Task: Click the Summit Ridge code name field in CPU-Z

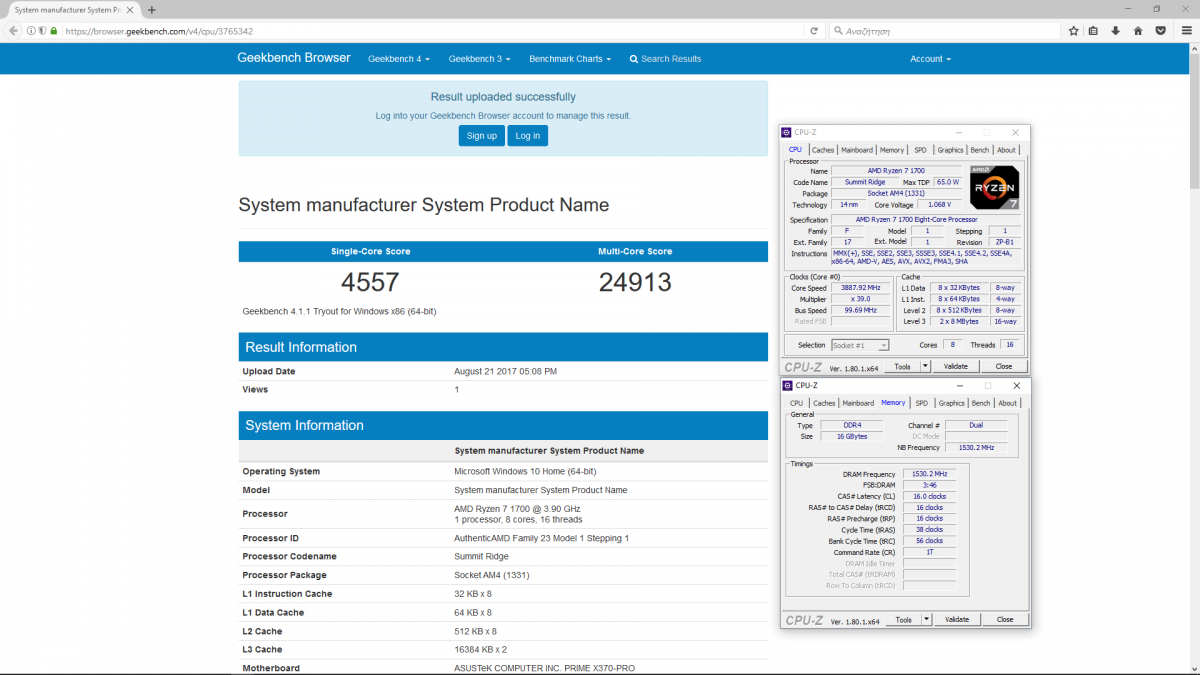Action: 864,182
